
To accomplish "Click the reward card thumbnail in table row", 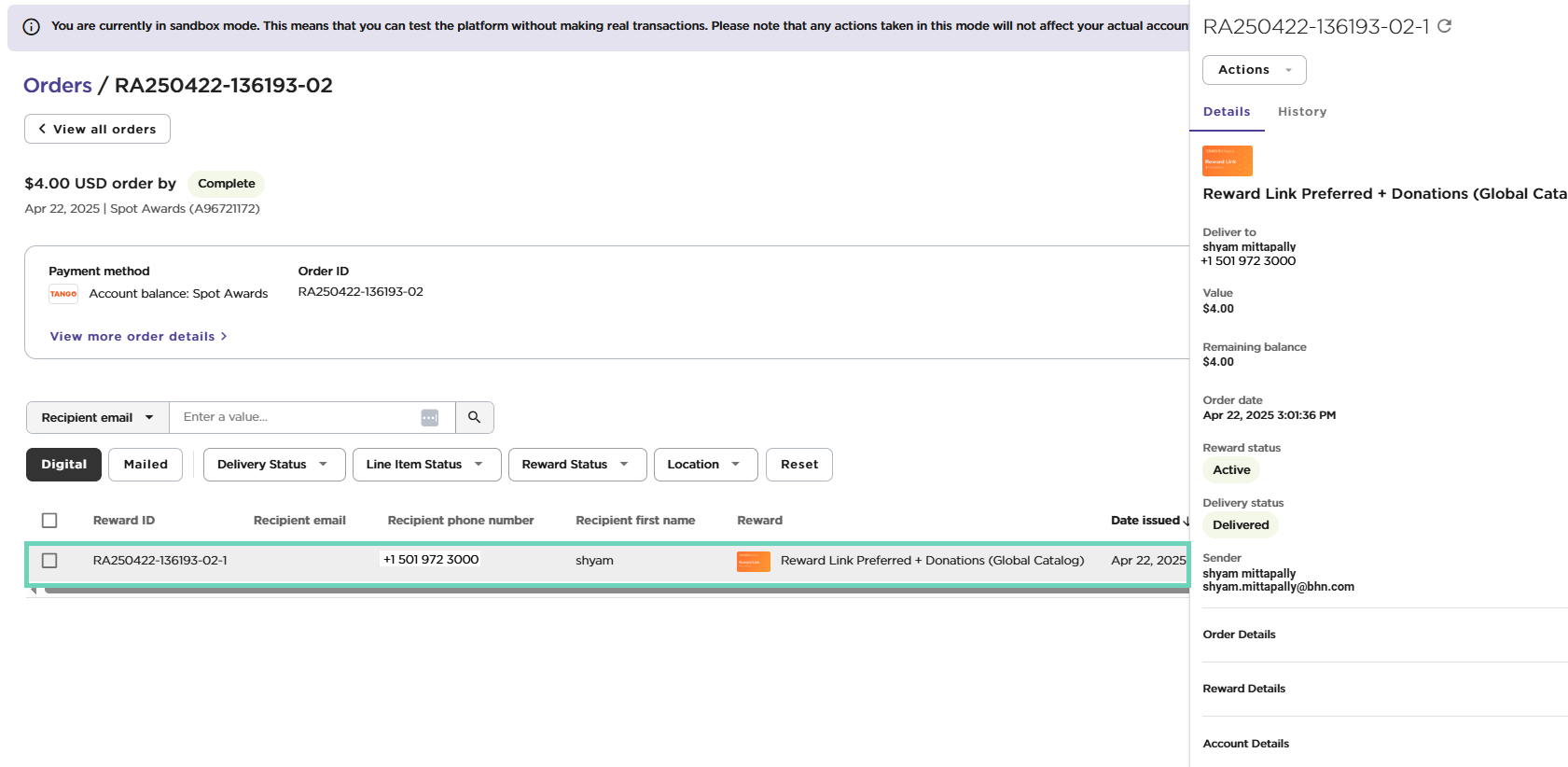I will tap(753, 561).
